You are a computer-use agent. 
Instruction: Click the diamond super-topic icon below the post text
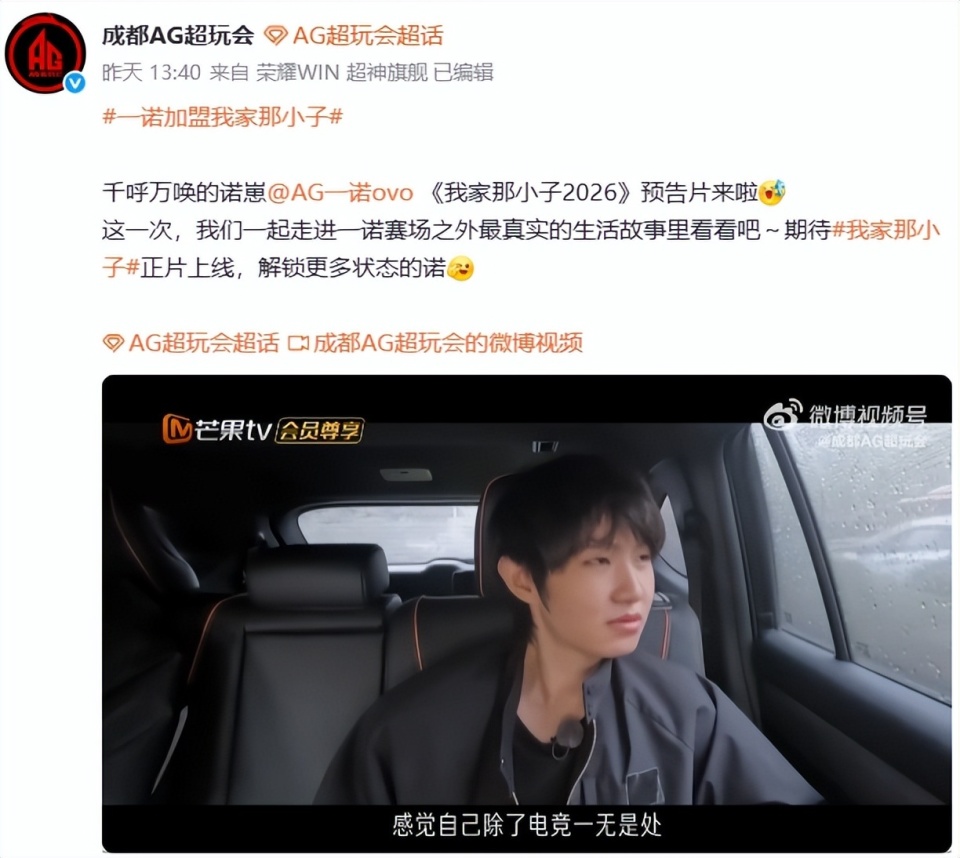[113, 343]
